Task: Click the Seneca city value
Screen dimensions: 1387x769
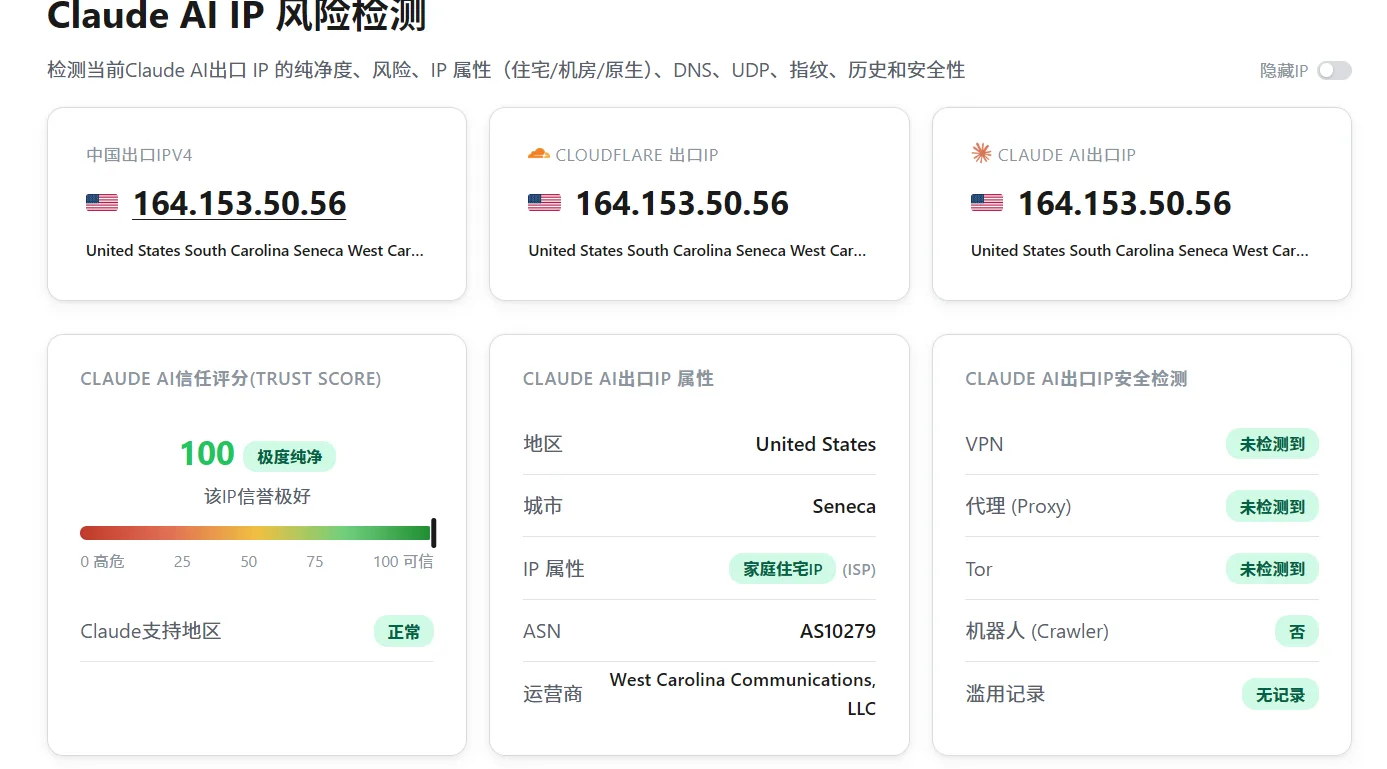Action: coord(844,506)
